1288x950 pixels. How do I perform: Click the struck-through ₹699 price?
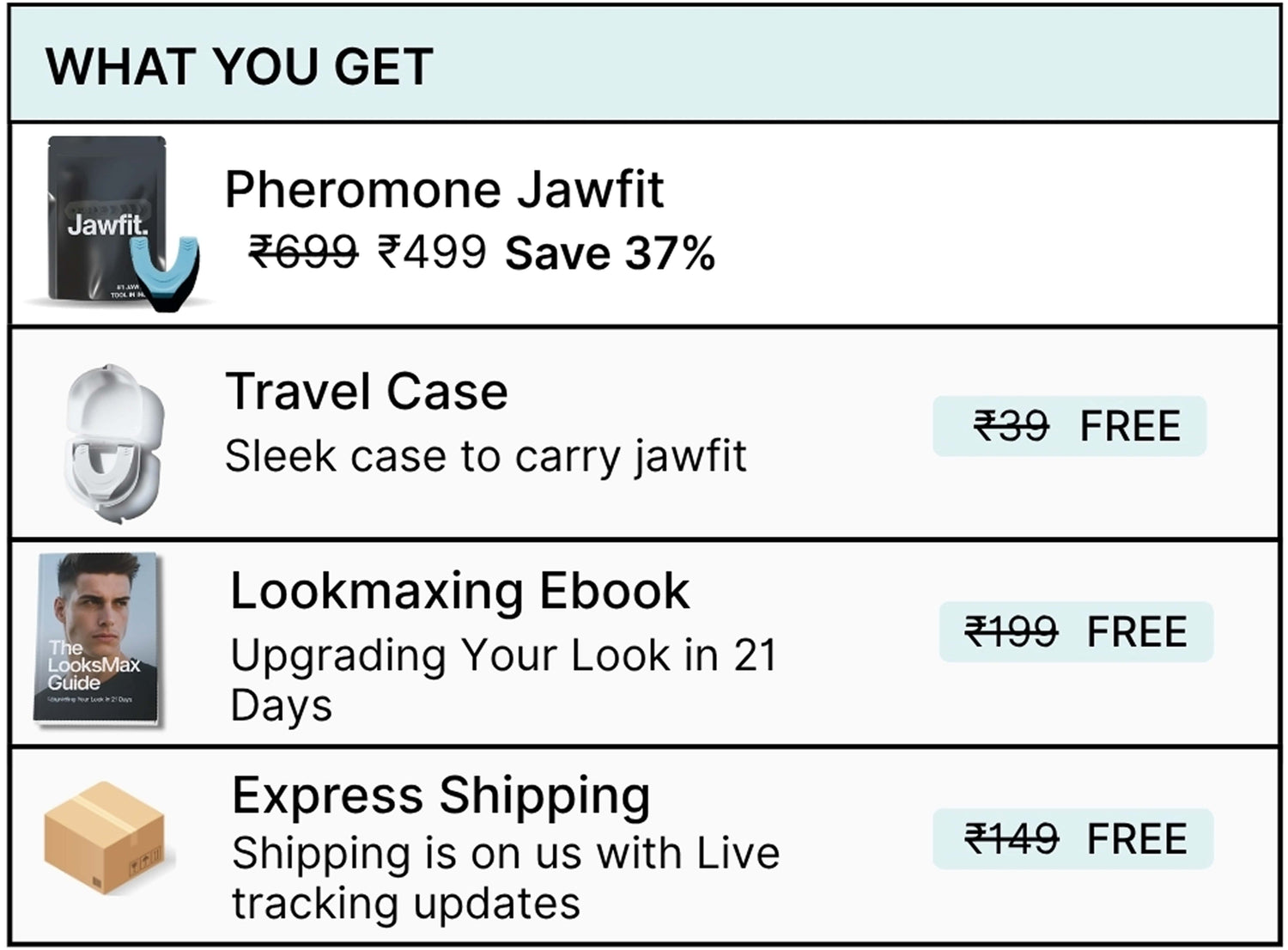(303, 252)
